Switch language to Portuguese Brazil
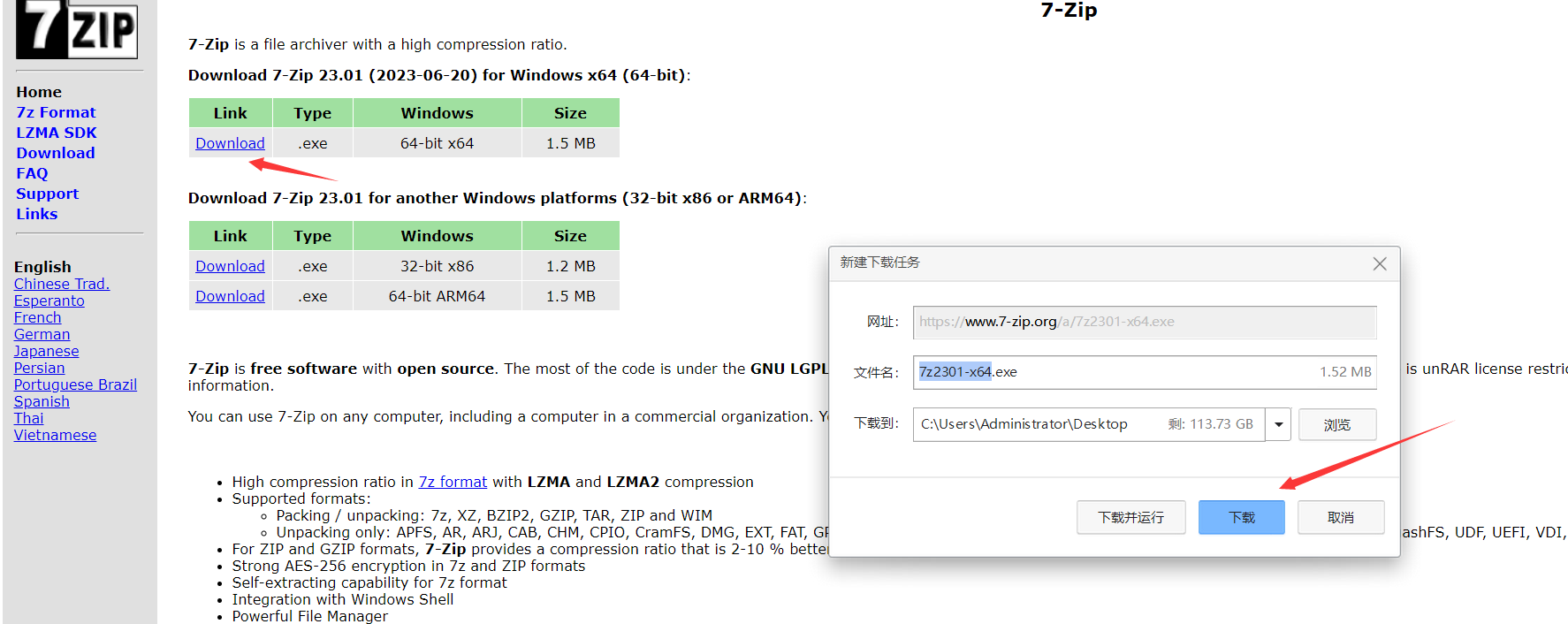Image resolution: width=1568 pixels, height=624 pixels. pos(75,384)
